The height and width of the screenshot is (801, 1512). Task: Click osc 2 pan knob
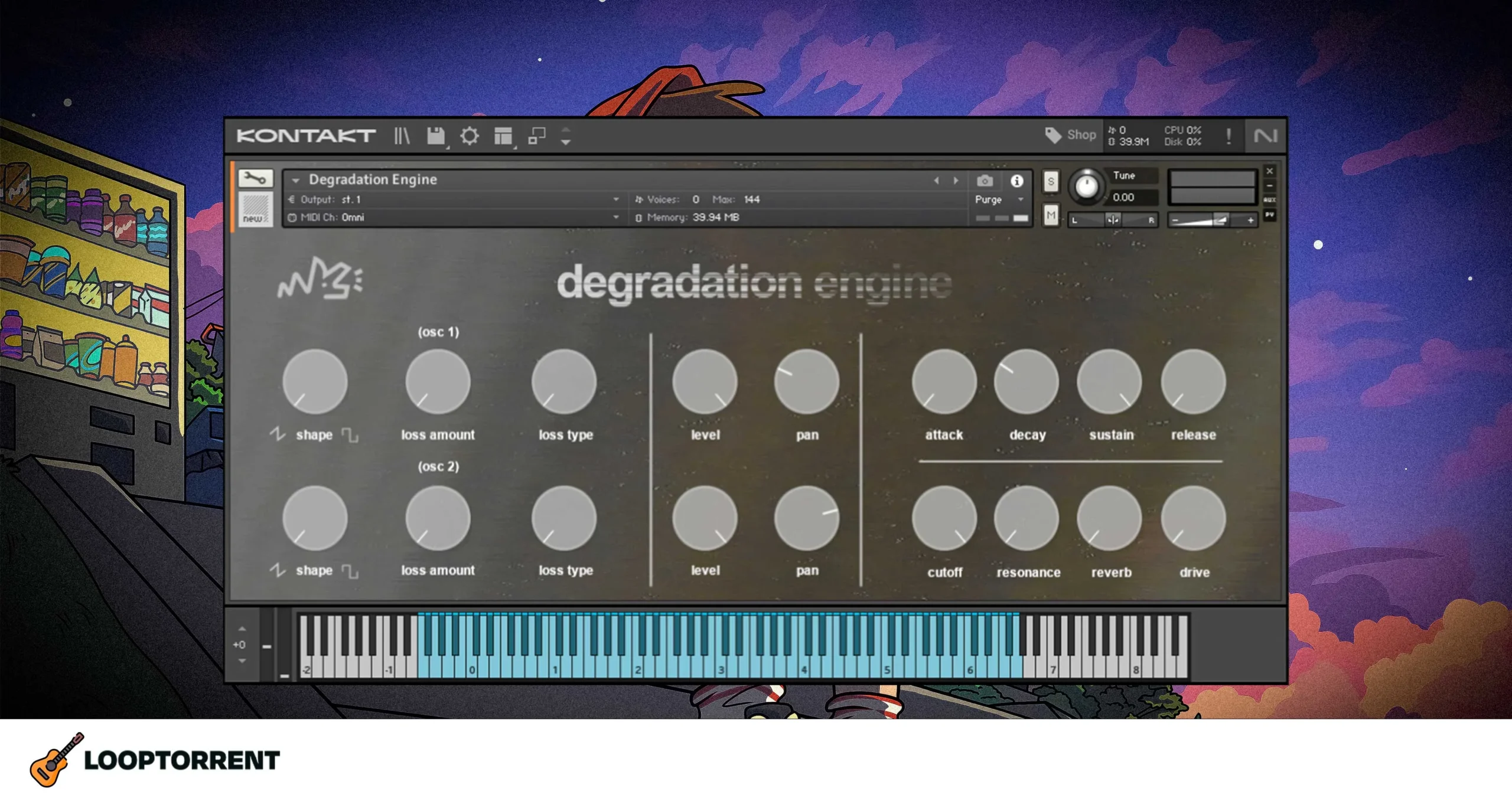[807, 518]
